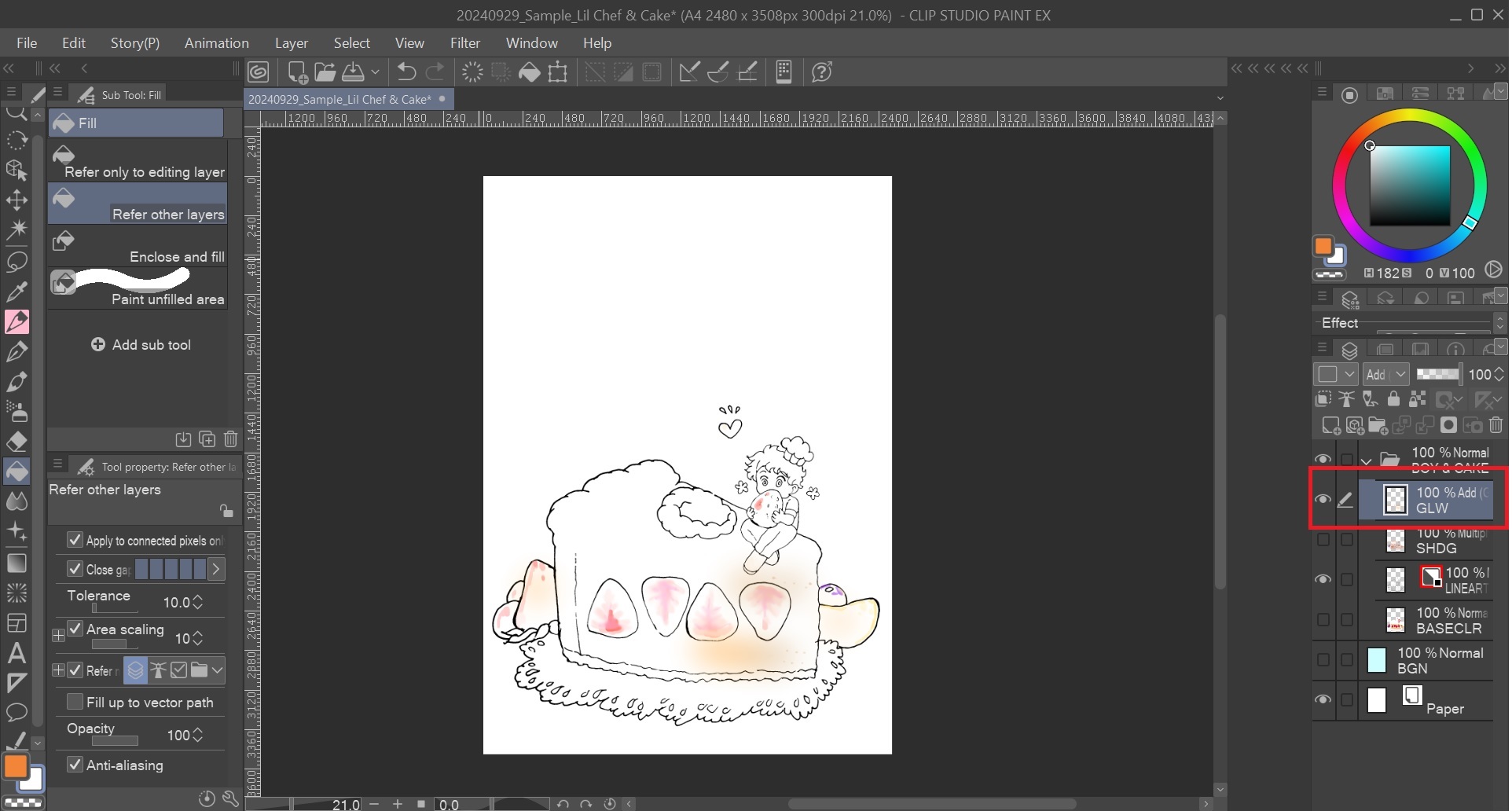Click the Add sub tool button
The image size is (1512, 811).
[142, 344]
